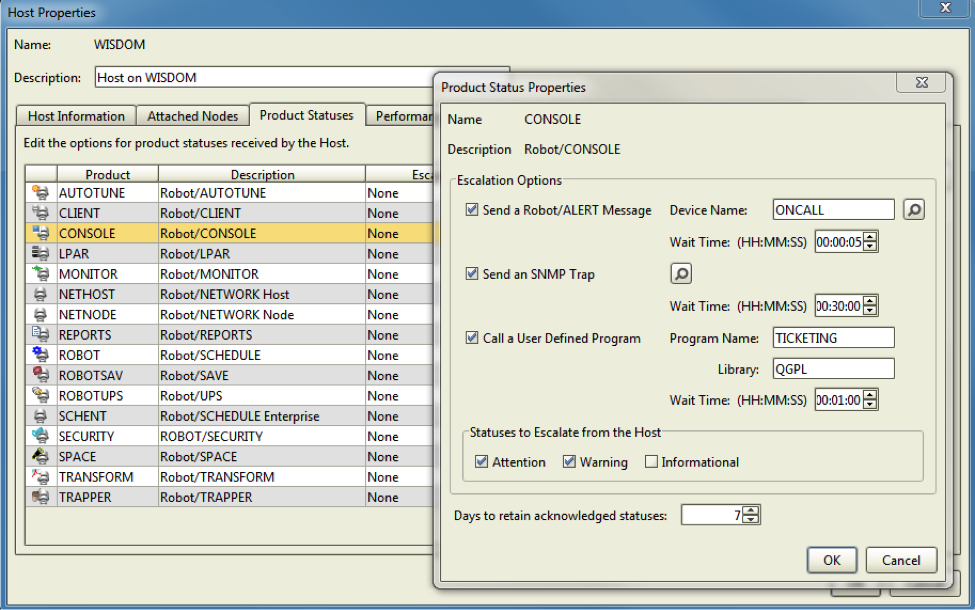The width and height of the screenshot is (975, 610).
Task: Click the AUTOTUNE product row icon
Action: point(40,193)
